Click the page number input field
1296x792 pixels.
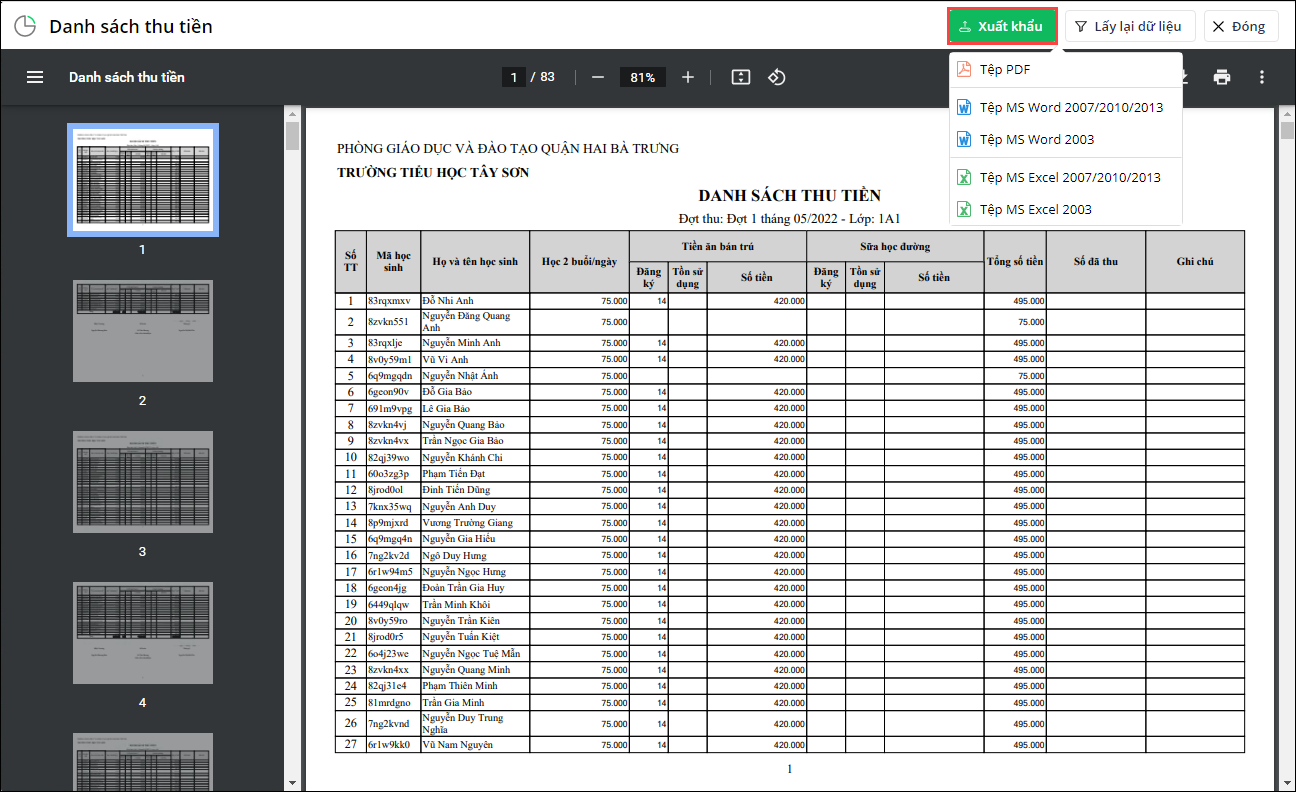514,77
